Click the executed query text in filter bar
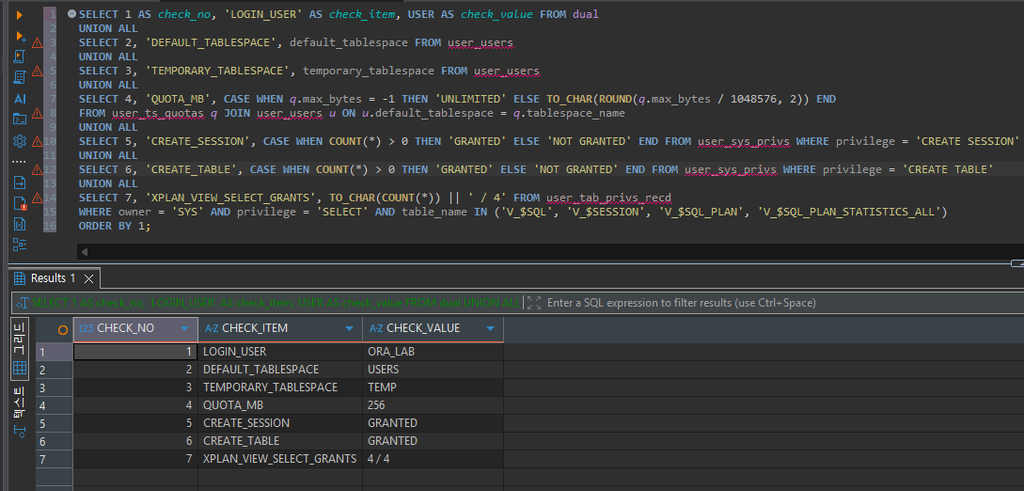The image size is (1024, 491). 275,303
